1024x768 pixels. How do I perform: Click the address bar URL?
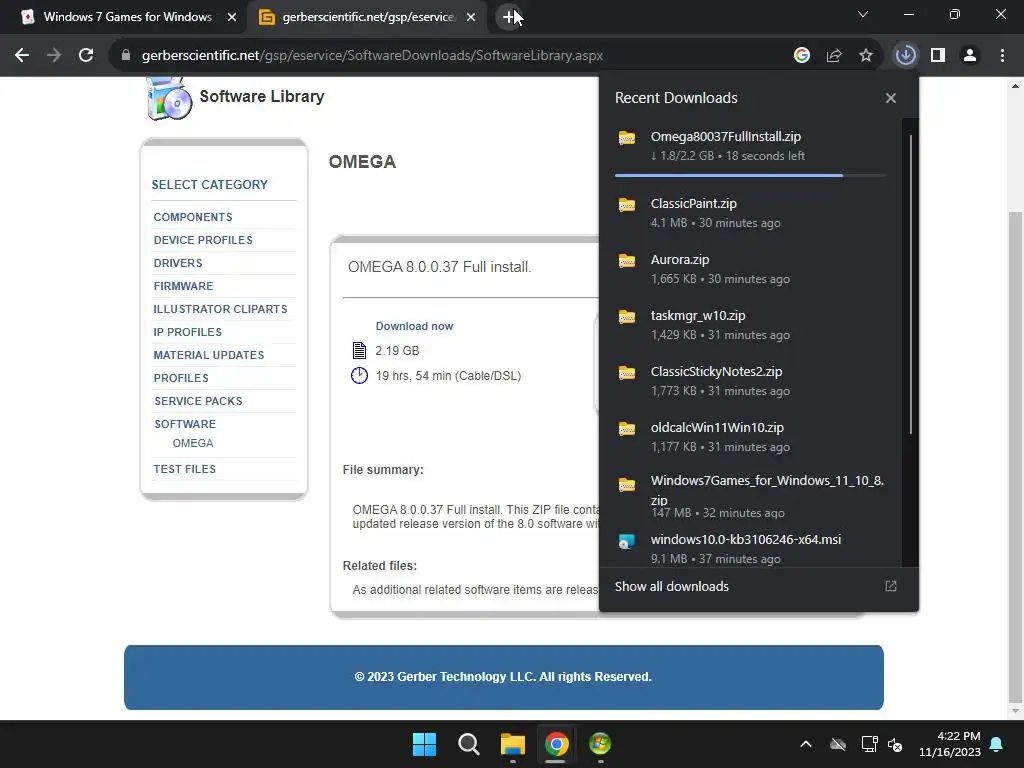click(372, 56)
